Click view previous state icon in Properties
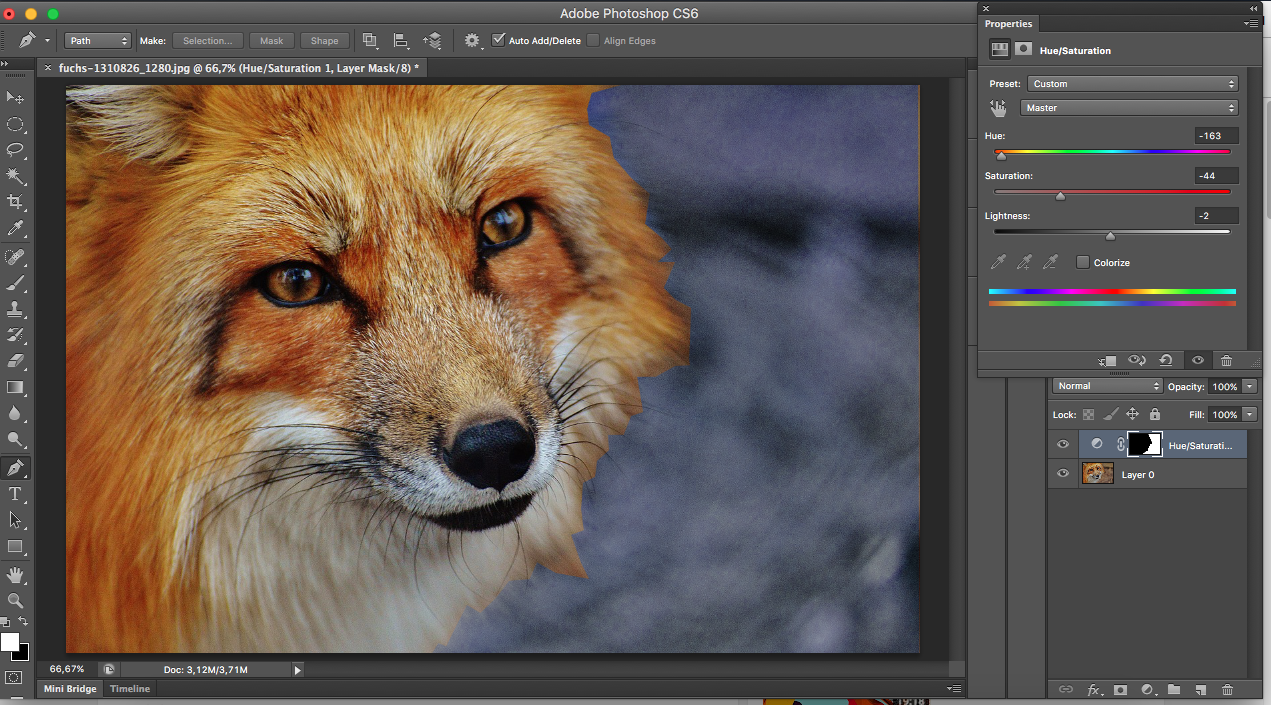This screenshot has width=1271, height=705. click(x=1136, y=360)
